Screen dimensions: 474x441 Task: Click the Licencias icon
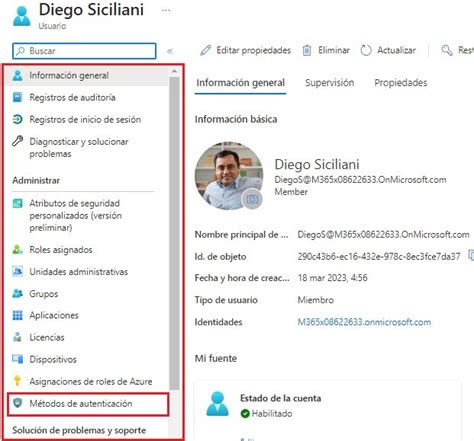pos(17,337)
